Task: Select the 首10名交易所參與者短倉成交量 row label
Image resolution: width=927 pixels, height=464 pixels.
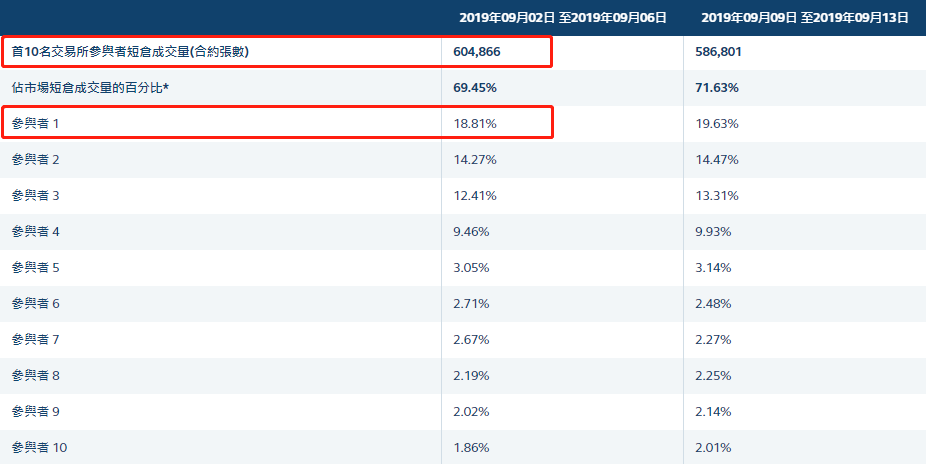Action: pos(130,51)
